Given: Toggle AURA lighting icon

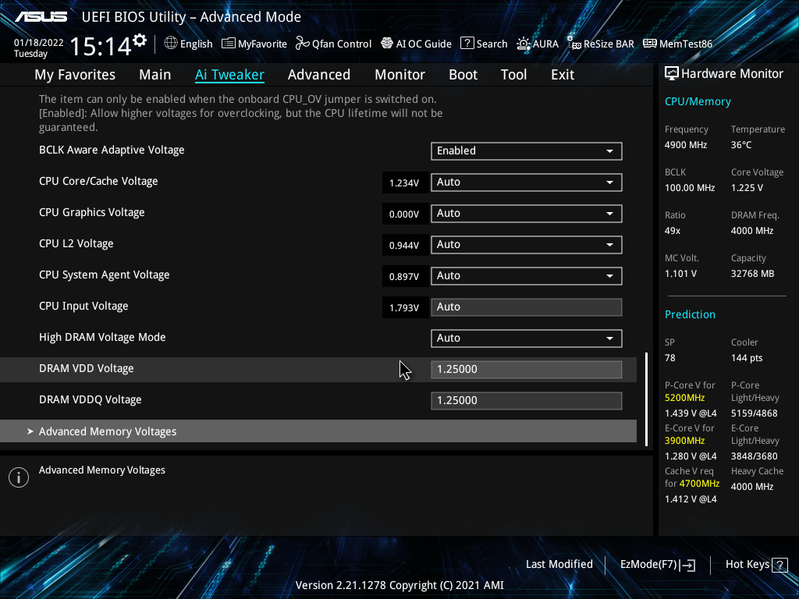Looking at the screenshot, I should point(523,44).
